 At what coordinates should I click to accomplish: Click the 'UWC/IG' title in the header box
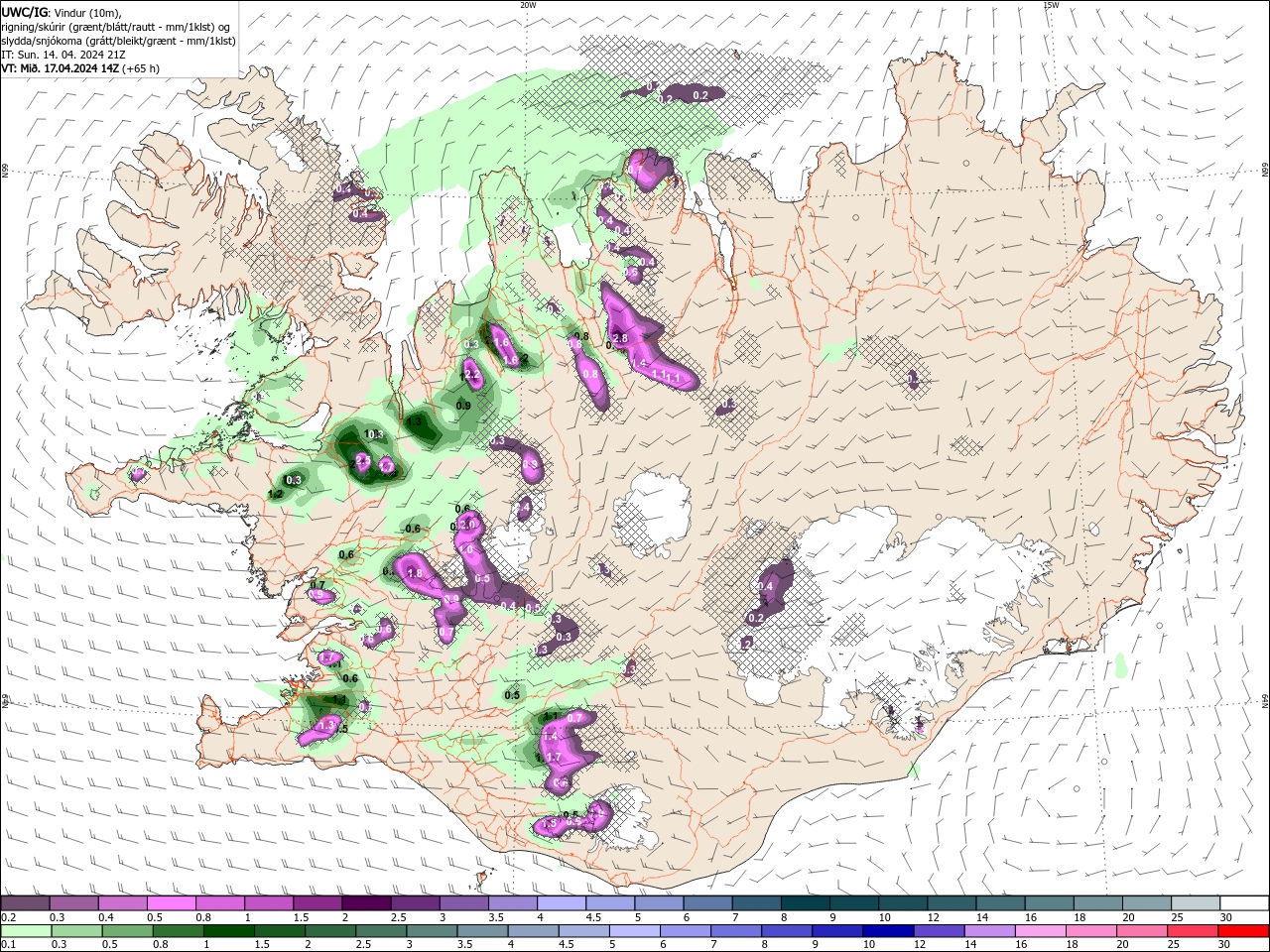(x=23, y=11)
